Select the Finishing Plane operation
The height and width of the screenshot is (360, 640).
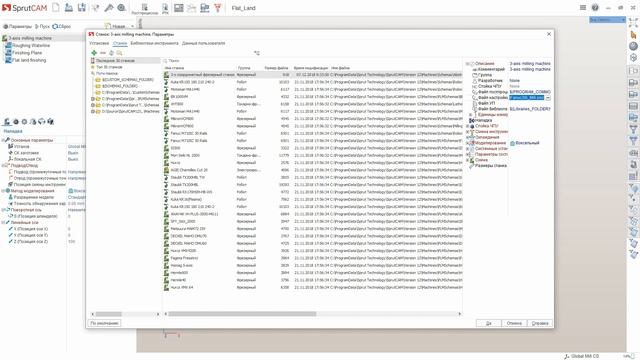(x=27, y=53)
